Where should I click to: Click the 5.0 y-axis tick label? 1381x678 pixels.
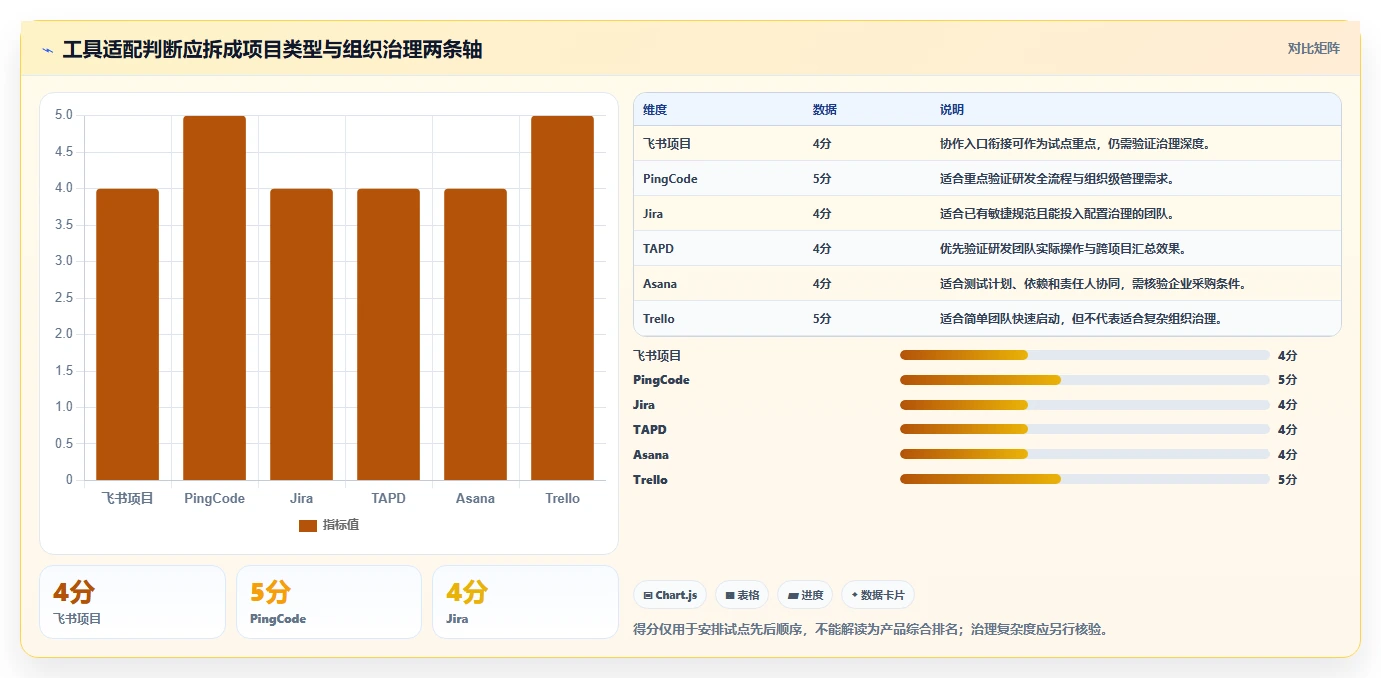(64, 115)
